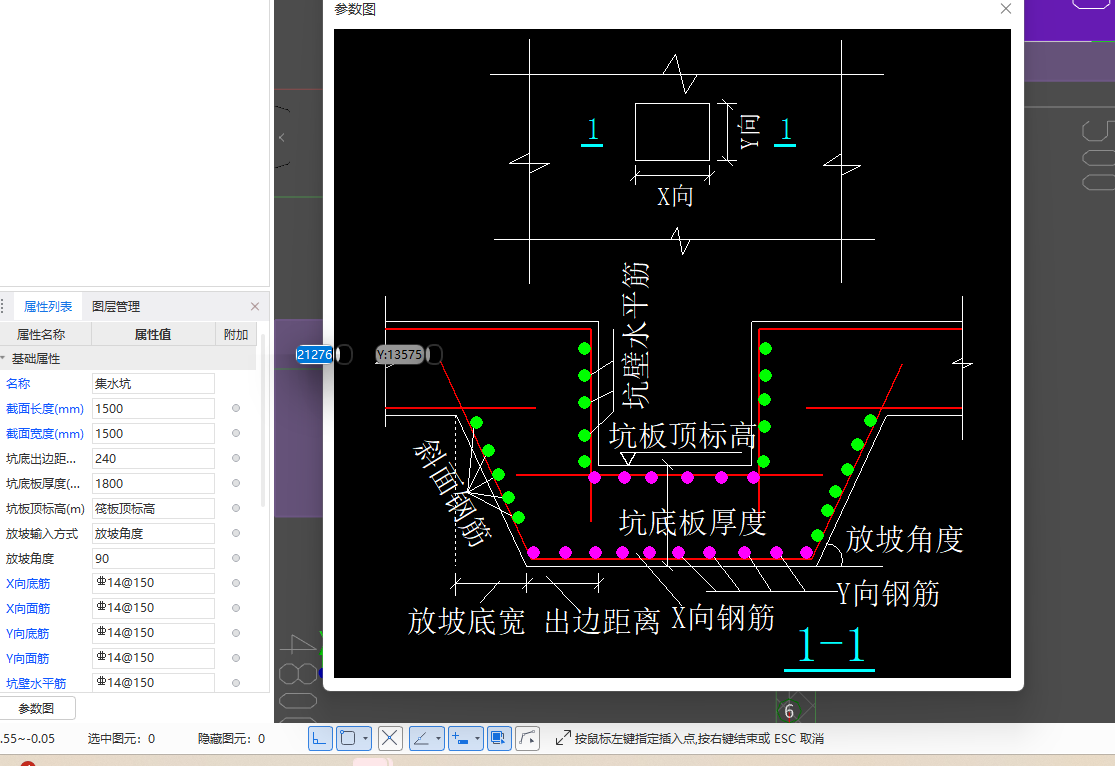
Task: Click the 隐藏图元: 0 status entry
Action: click(x=231, y=738)
